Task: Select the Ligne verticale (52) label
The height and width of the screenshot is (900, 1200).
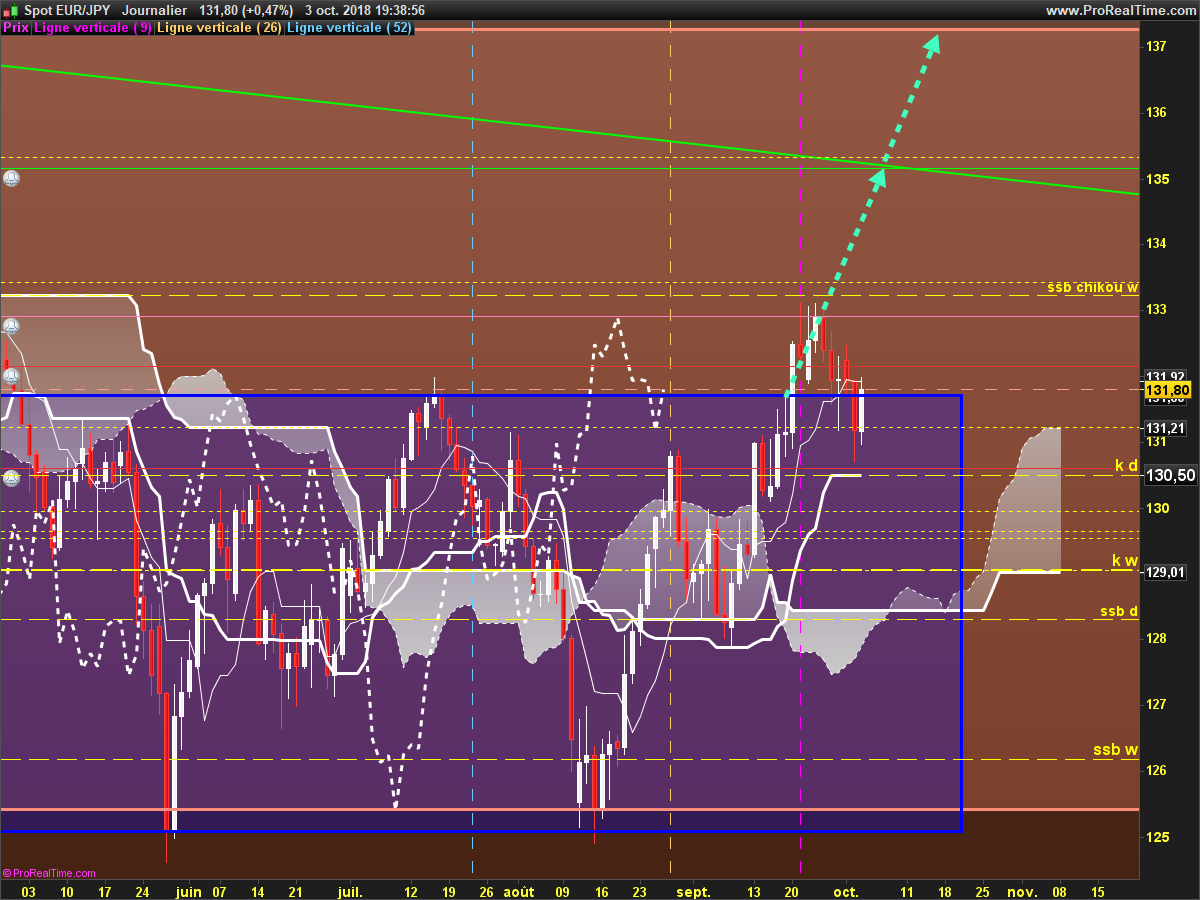Action: tap(348, 28)
